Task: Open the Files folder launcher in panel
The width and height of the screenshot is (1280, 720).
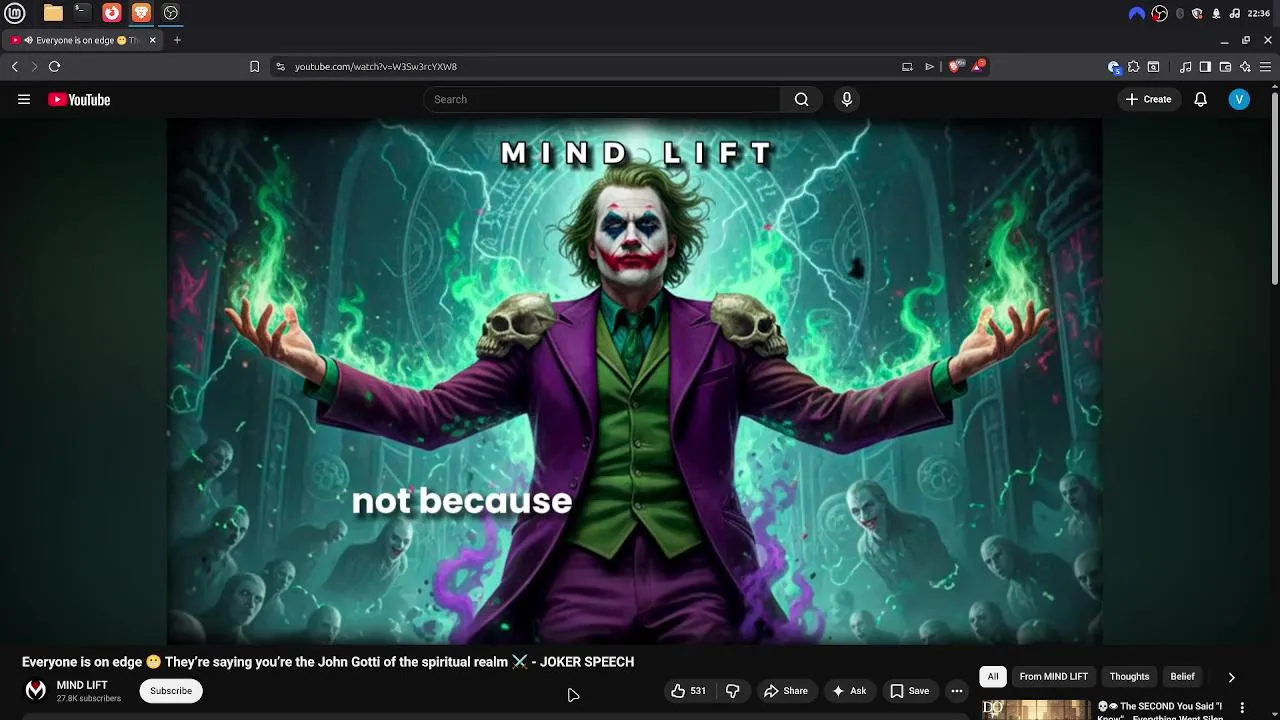Action: (x=53, y=13)
